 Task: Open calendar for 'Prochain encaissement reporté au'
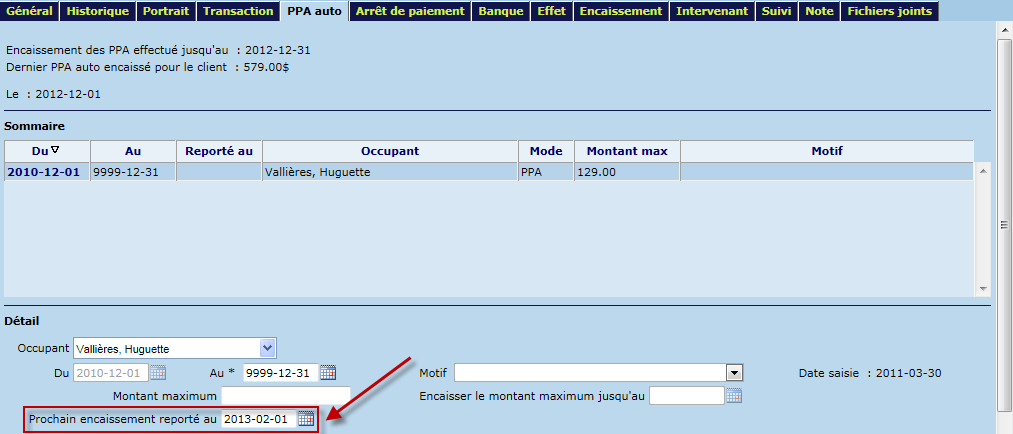(305, 420)
